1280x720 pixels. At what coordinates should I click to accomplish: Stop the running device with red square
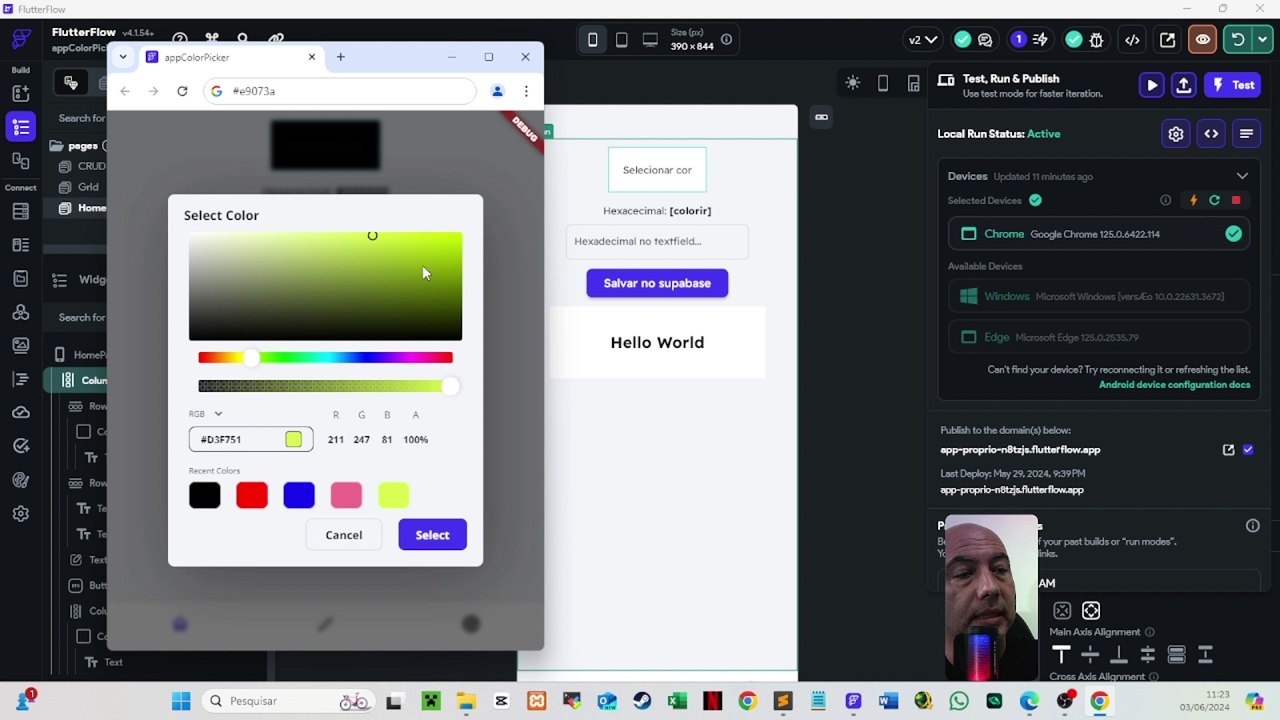tap(1236, 200)
